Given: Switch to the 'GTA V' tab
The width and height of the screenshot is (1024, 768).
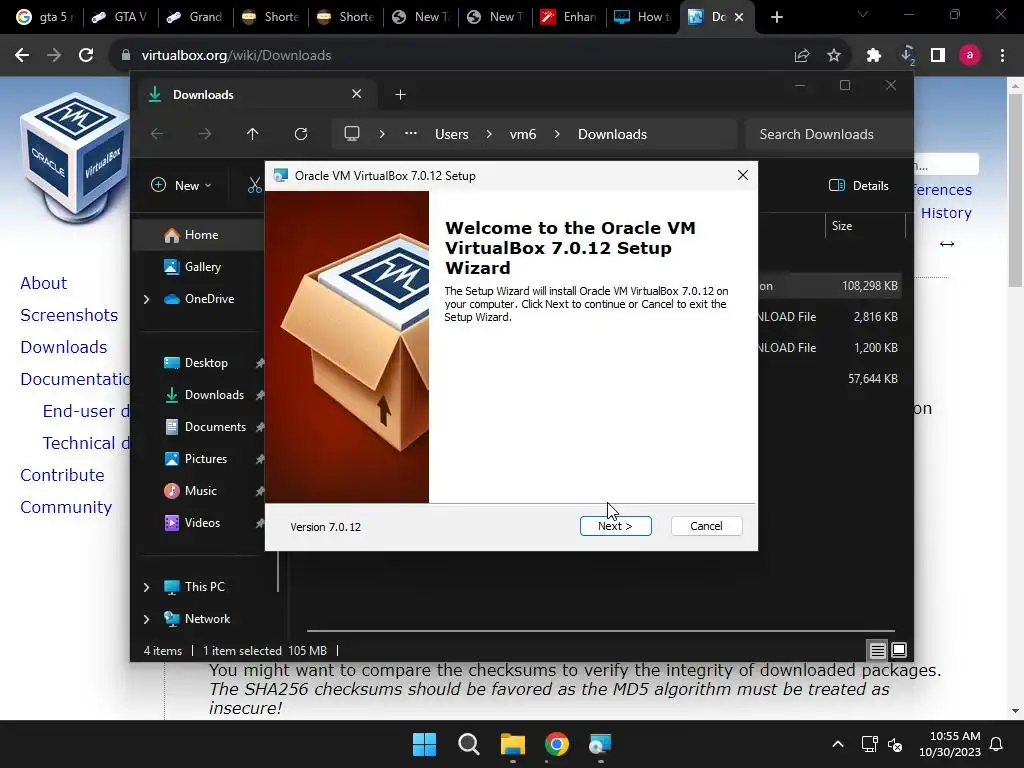Looking at the screenshot, I should tap(120, 17).
